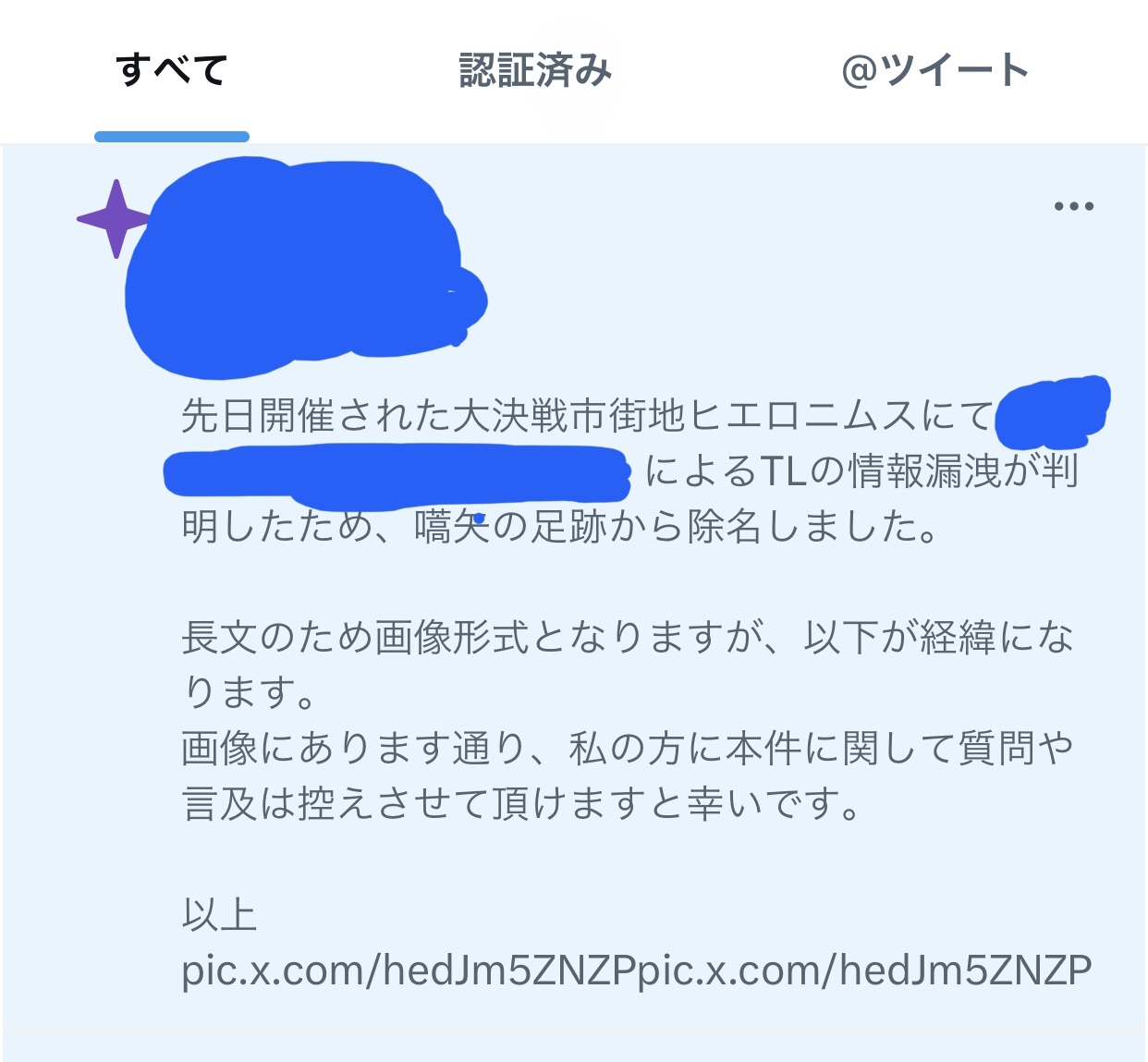
Task: Click the 長文のため画像形式 paragraph
Action: click(x=628, y=665)
